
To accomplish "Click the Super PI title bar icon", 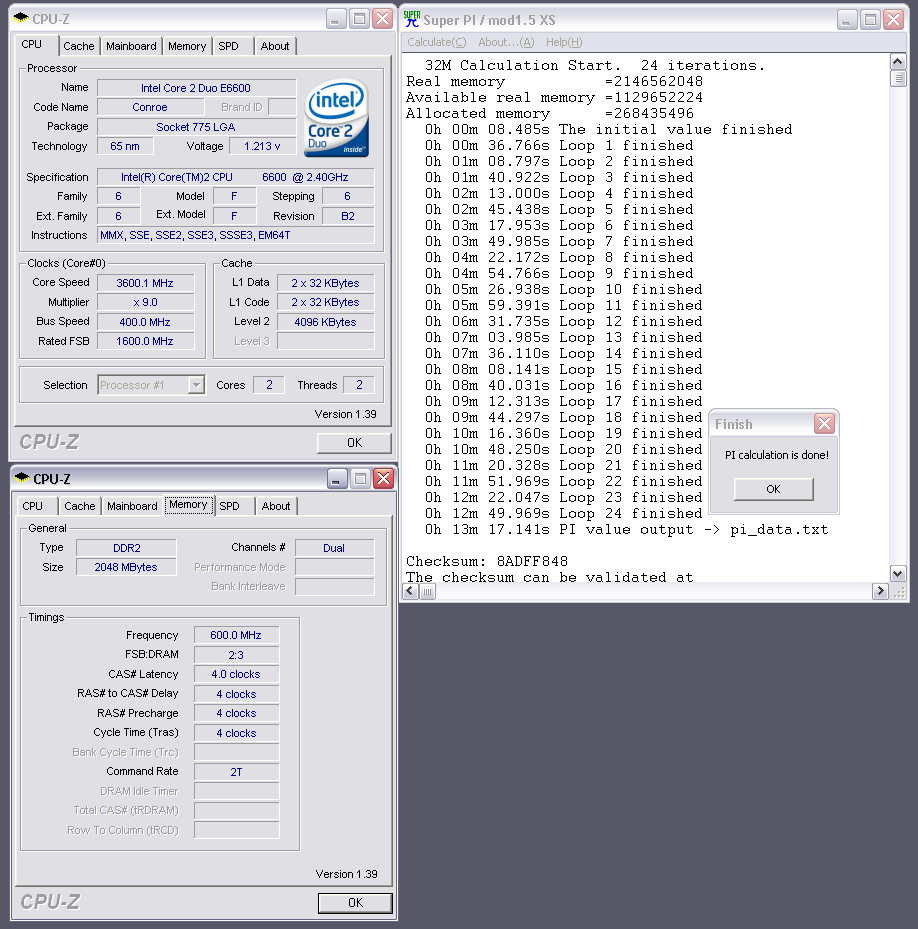I will (412, 20).
